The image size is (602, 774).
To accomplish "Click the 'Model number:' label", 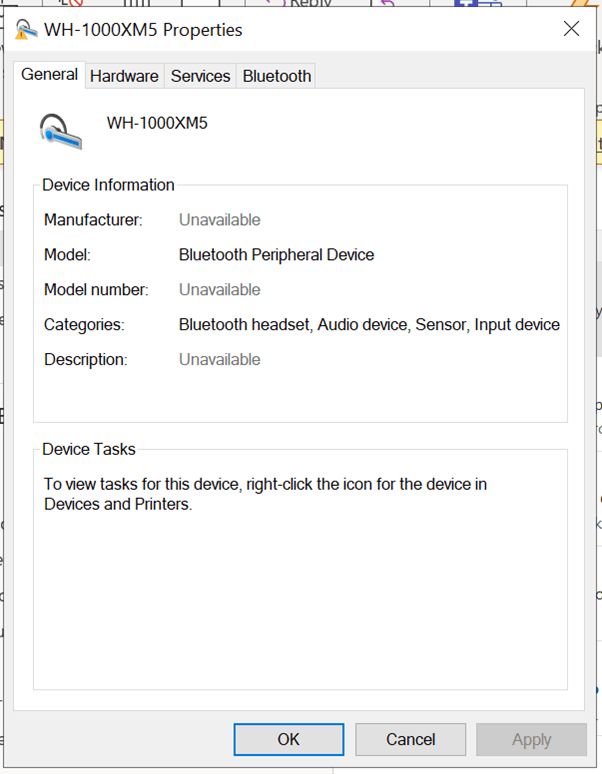I will (x=96, y=290).
